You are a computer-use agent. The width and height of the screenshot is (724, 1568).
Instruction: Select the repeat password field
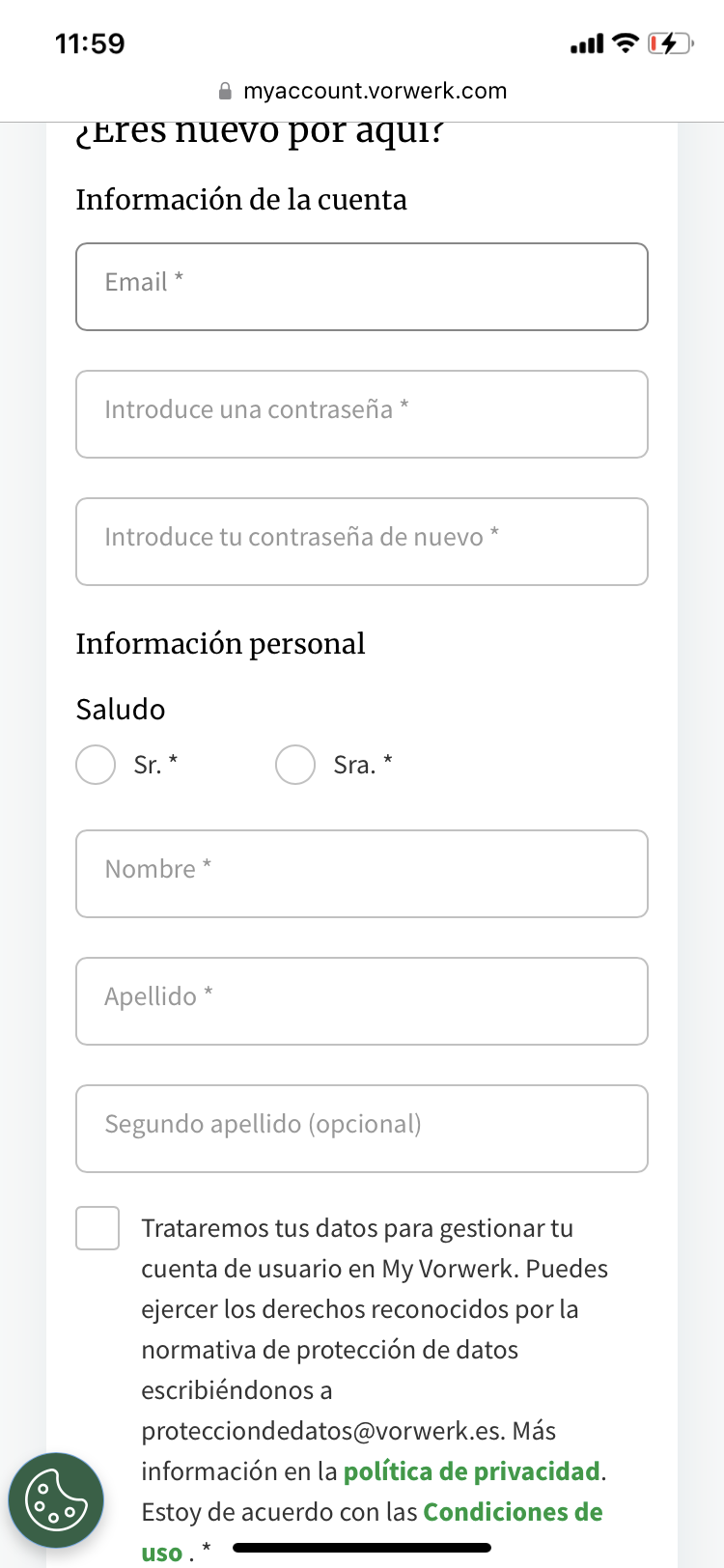tap(362, 542)
